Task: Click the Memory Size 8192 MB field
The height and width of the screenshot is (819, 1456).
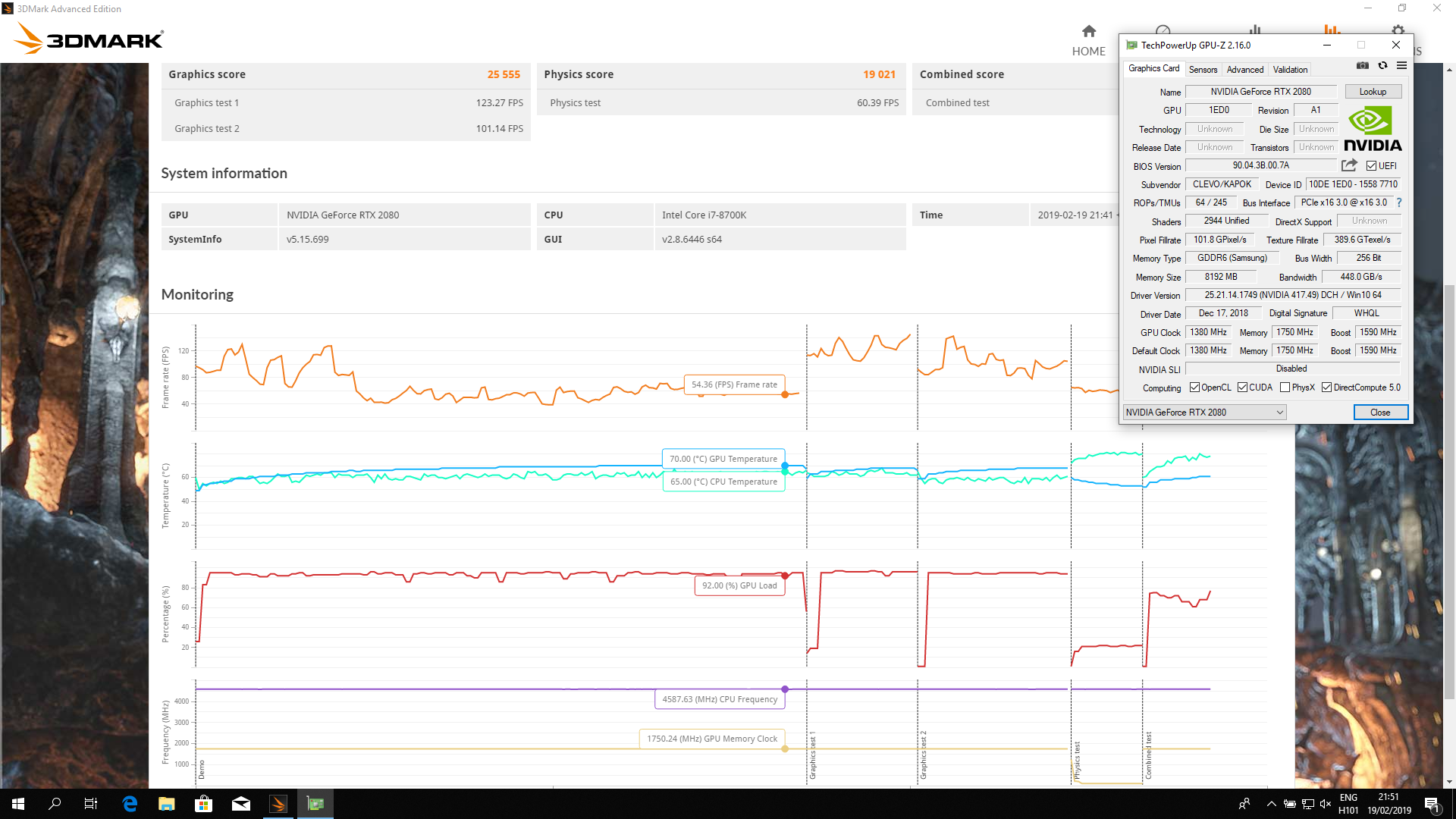Action: pyautogui.click(x=1220, y=277)
